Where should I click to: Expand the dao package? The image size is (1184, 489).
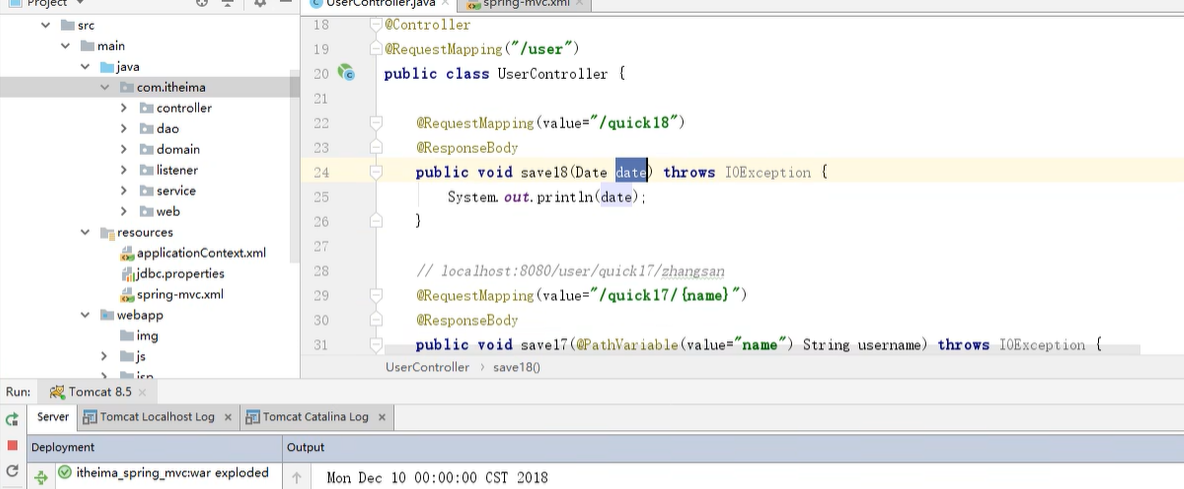(124, 129)
